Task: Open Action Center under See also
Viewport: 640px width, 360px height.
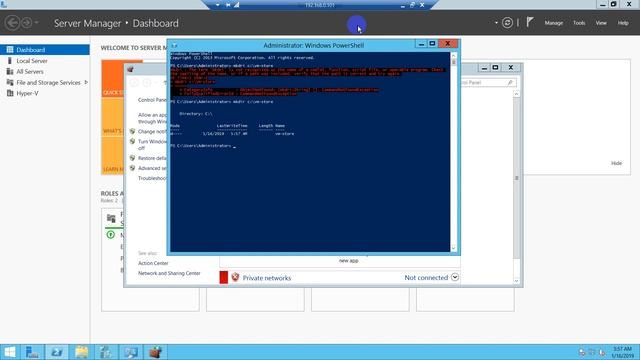Action: [x=153, y=263]
